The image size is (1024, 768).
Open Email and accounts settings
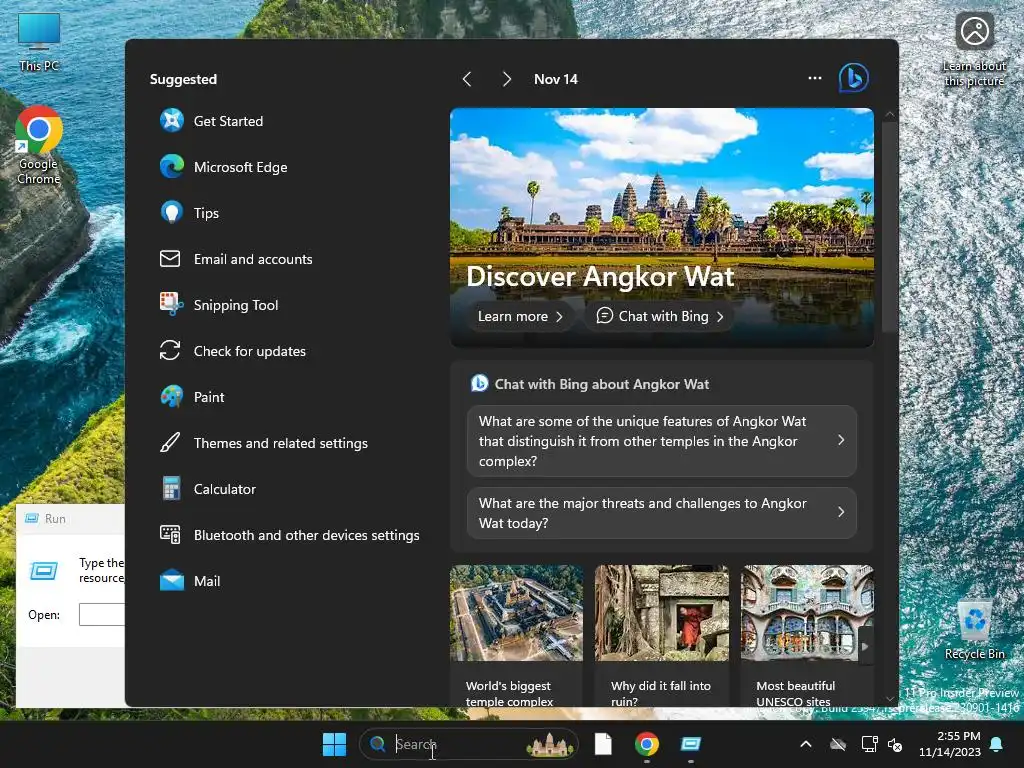[236, 259]
